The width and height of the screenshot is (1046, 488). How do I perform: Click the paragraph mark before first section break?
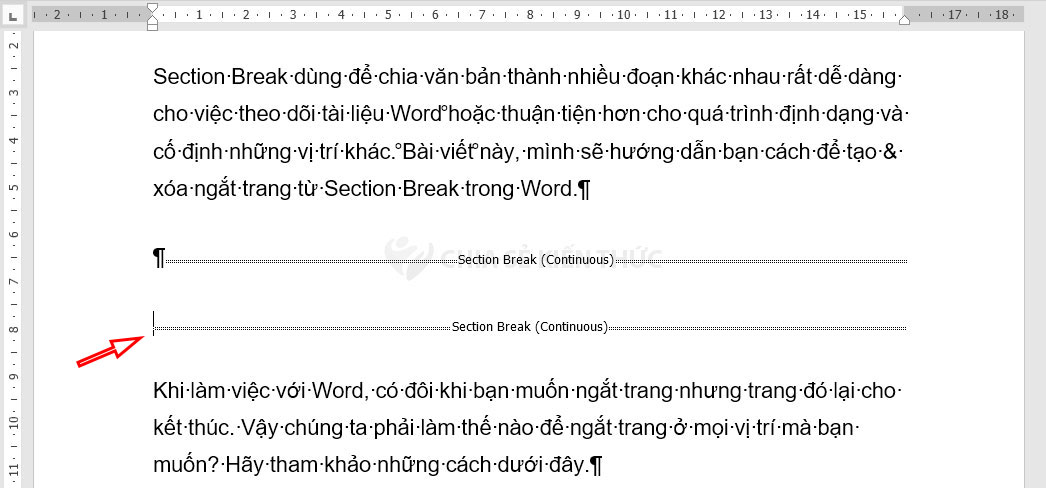point(159,257)
